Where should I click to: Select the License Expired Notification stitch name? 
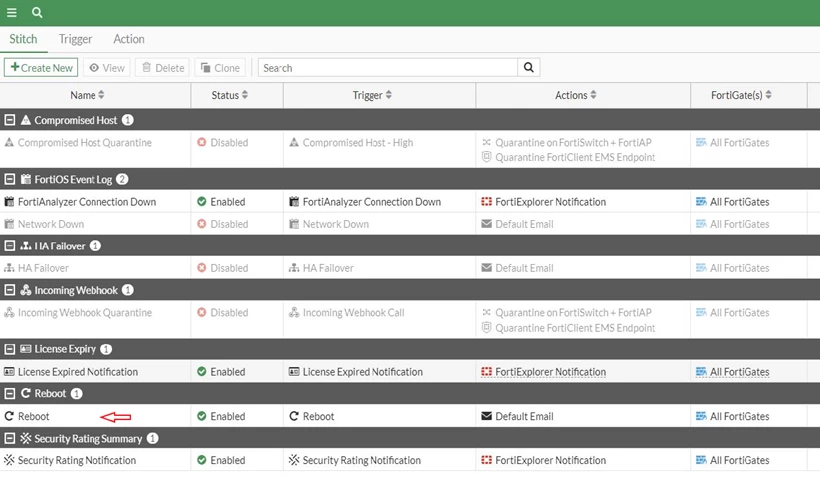tap(78, 372)
